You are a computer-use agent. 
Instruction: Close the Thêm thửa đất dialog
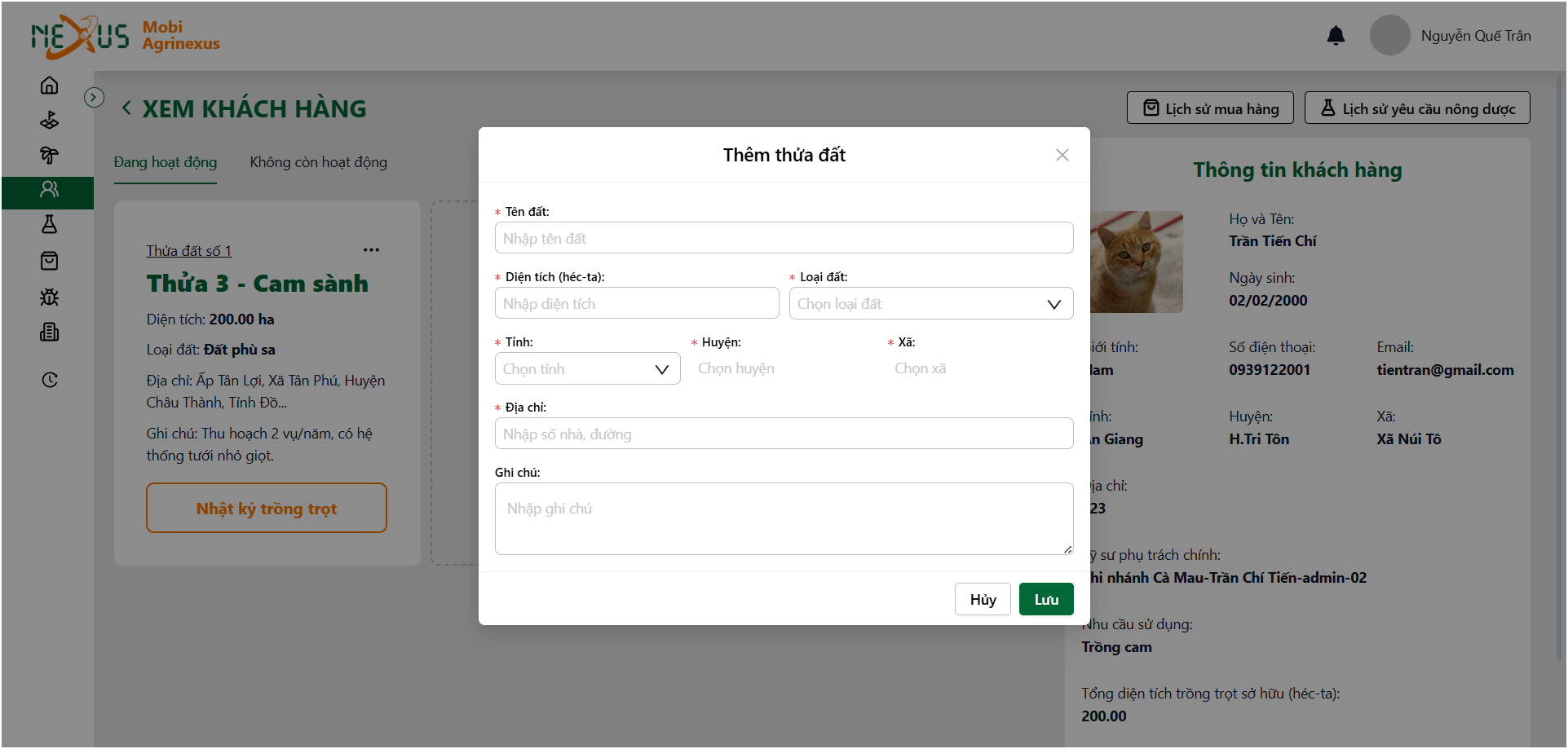click(1062, 155)
